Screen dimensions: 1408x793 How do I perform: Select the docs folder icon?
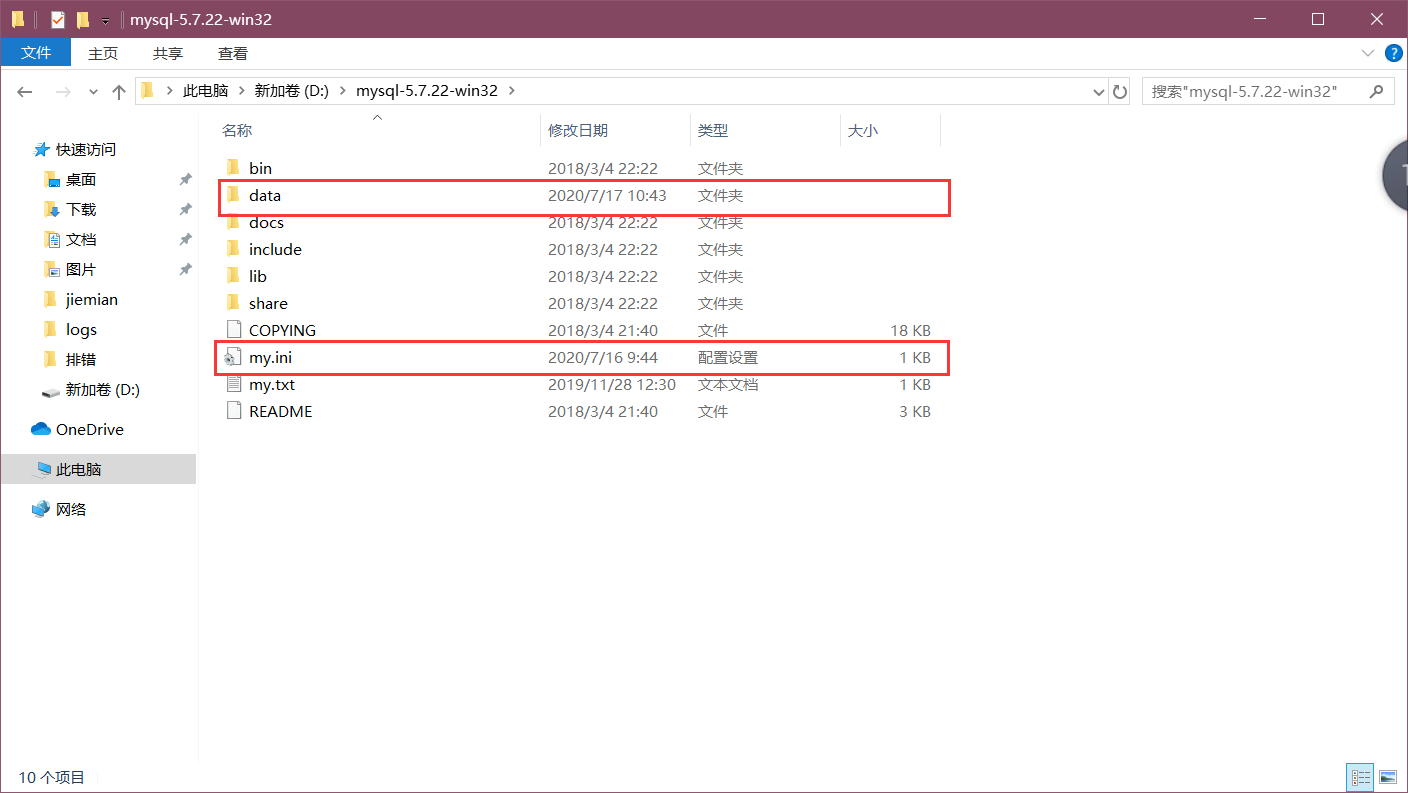[x=233, y=222]
